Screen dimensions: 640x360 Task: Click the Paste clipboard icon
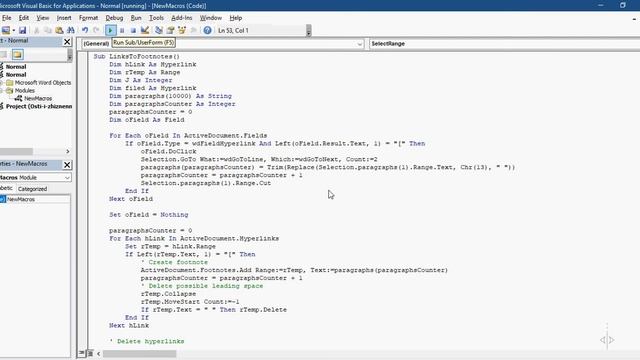point(59,30)
